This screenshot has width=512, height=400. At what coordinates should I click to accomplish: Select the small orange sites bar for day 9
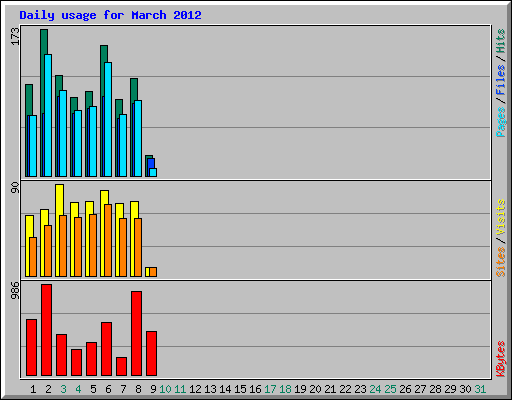coord(153,272)
